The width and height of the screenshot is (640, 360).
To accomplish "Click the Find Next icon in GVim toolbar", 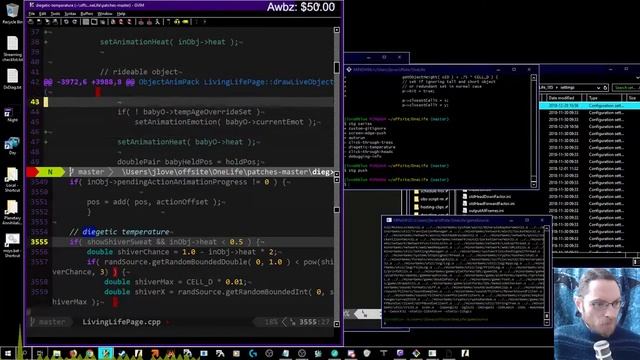I will pos(121,22).
